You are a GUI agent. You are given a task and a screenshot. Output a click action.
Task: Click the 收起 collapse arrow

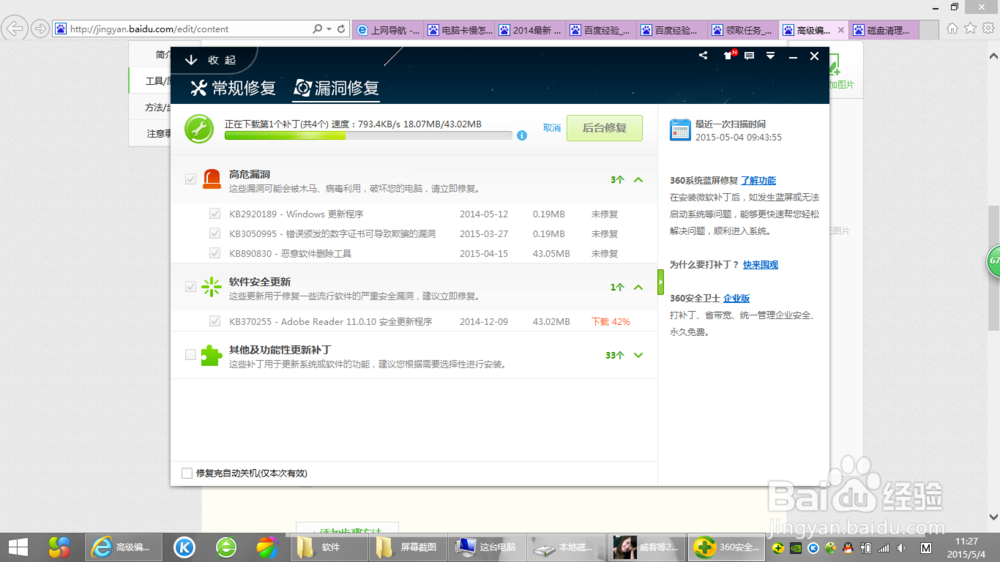point(191,60)
